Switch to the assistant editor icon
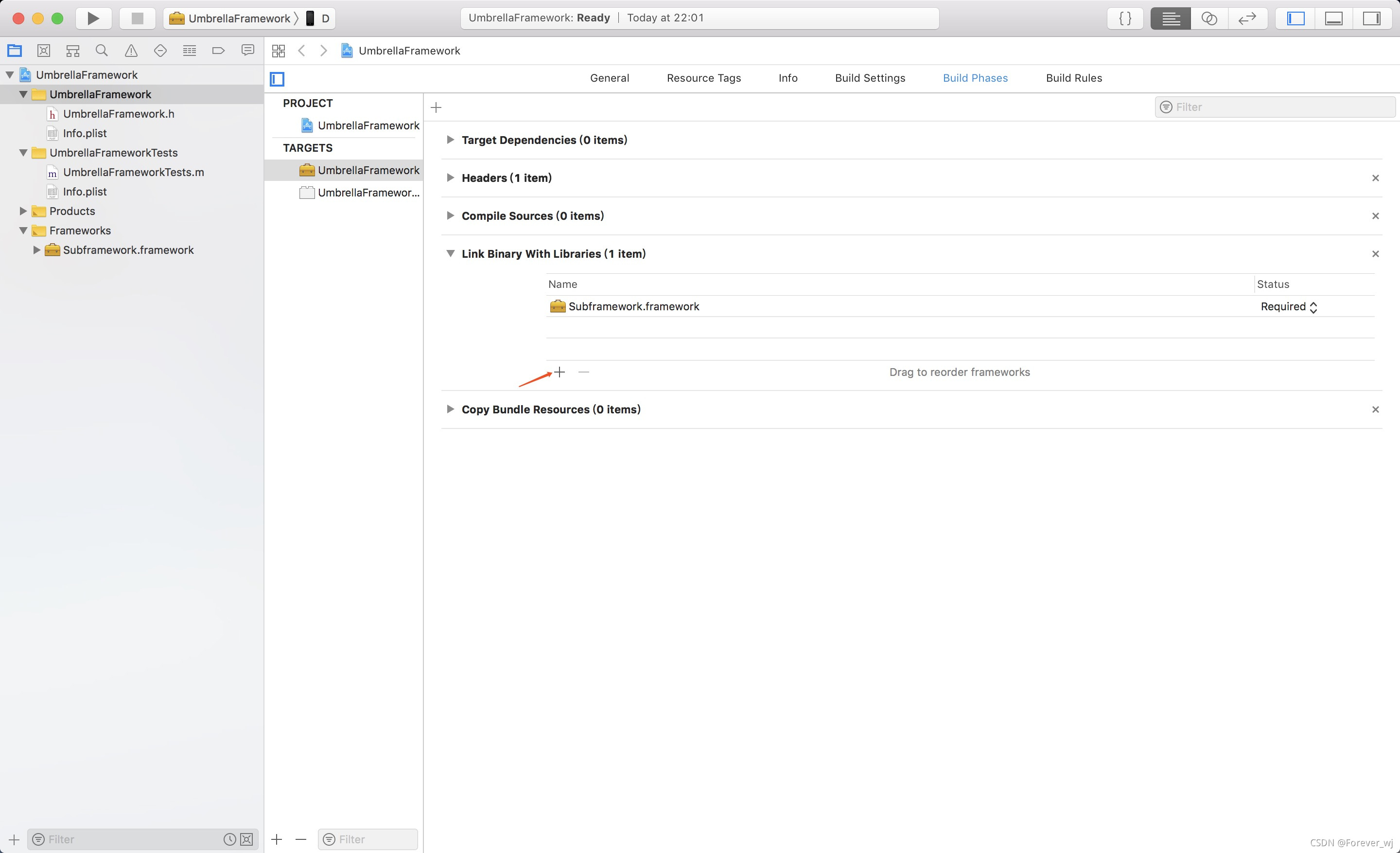This screenshot has height=853, width=1400. (1209, 18)
